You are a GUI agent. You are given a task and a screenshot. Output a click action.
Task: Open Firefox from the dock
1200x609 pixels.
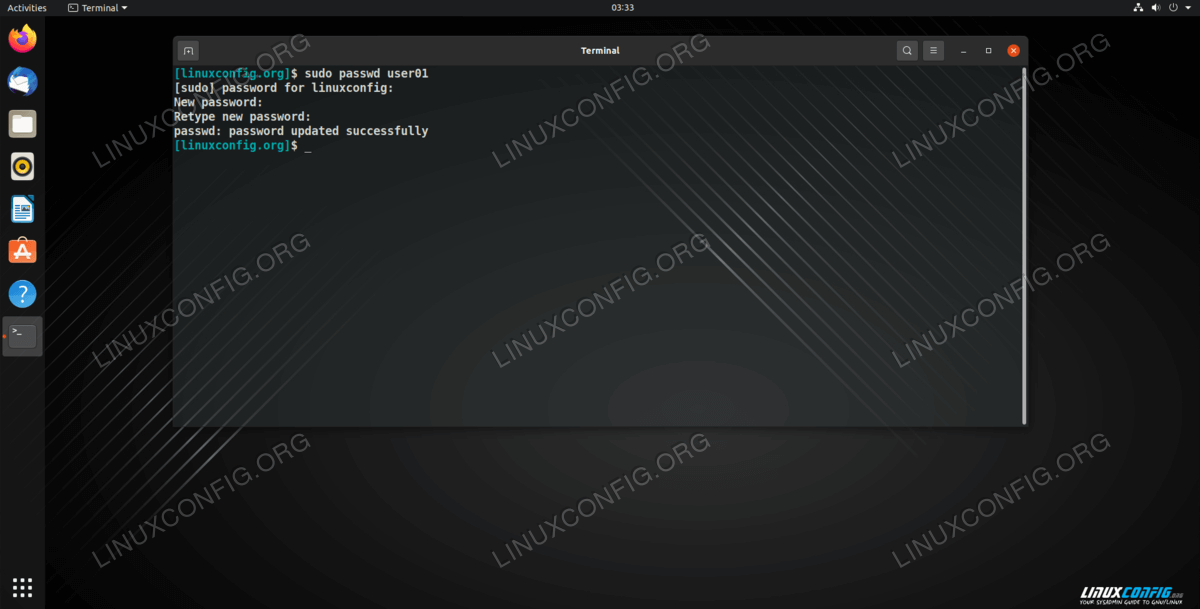point(22,39)
